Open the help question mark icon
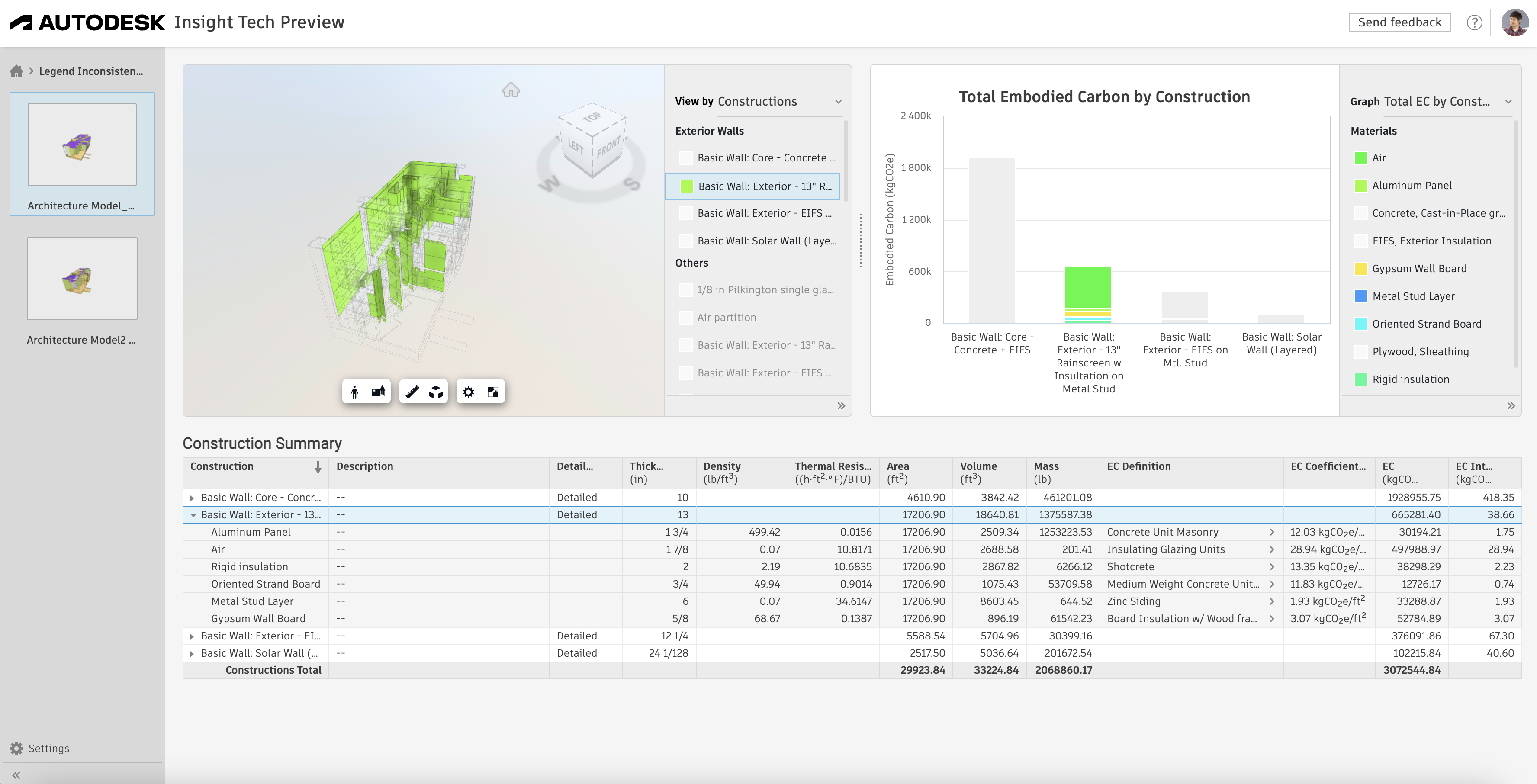The height and width of the screenshot is (784, 1537). coord(1474,22)
